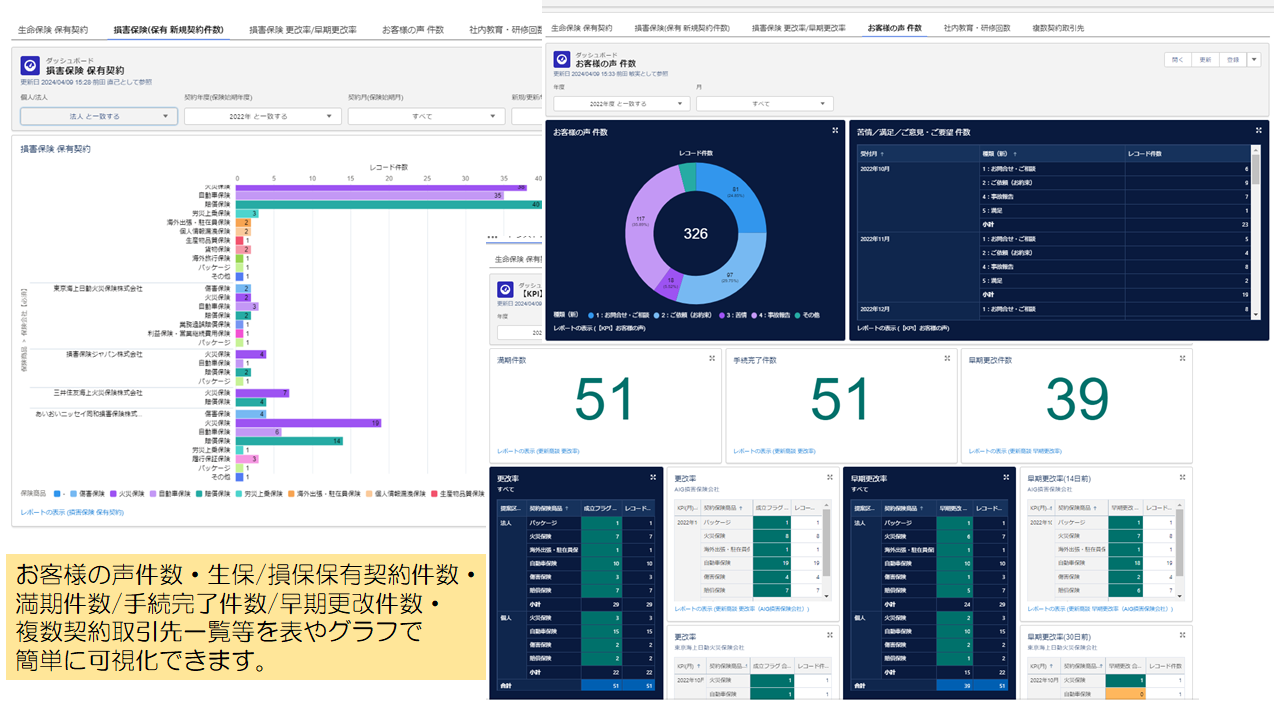Click the 更新 refresh button
The width and height of the screenshot is (1274, 703).
pyautogui.click(x=1205, y=60)
